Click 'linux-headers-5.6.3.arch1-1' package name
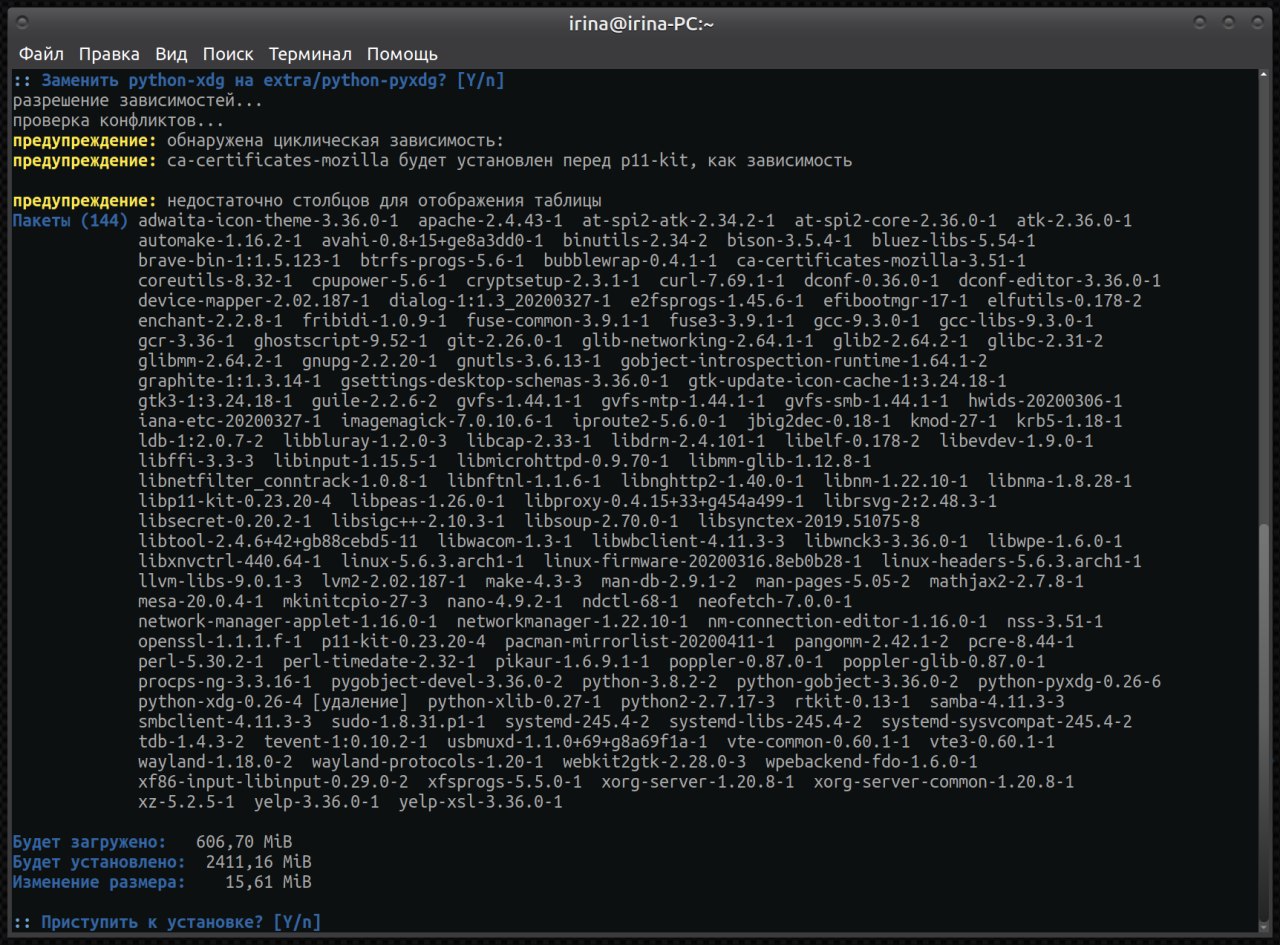The width and height of the screenshot is (1280, 945). point(1011,560)
